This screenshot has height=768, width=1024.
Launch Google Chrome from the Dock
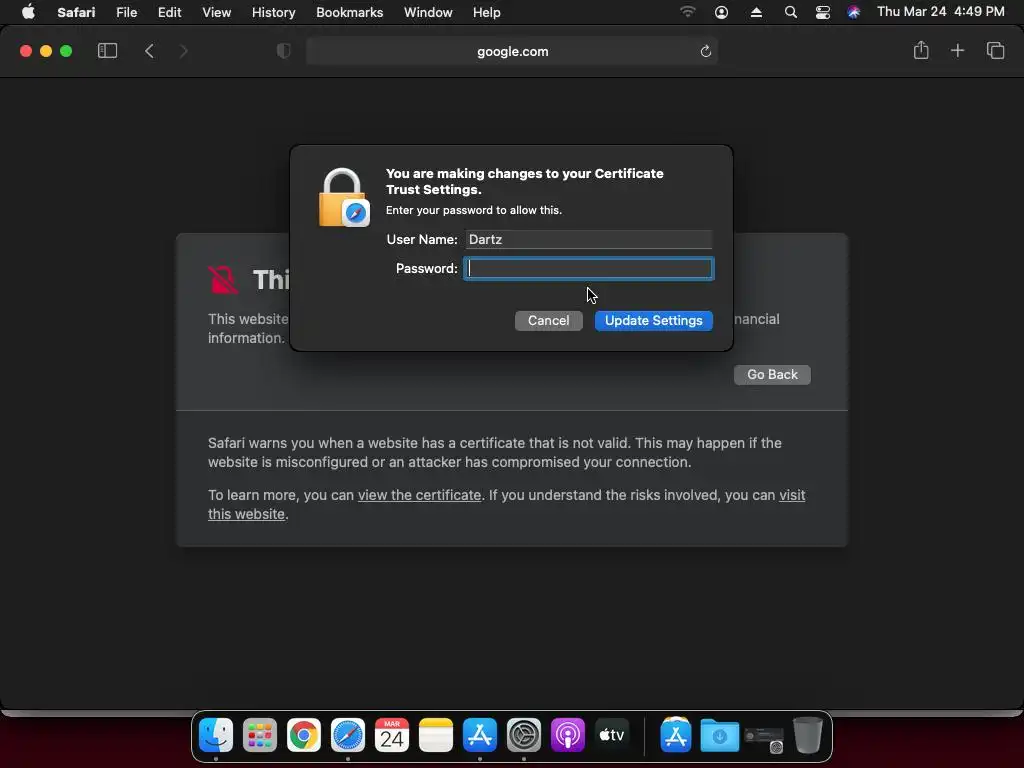pos(304,735)
